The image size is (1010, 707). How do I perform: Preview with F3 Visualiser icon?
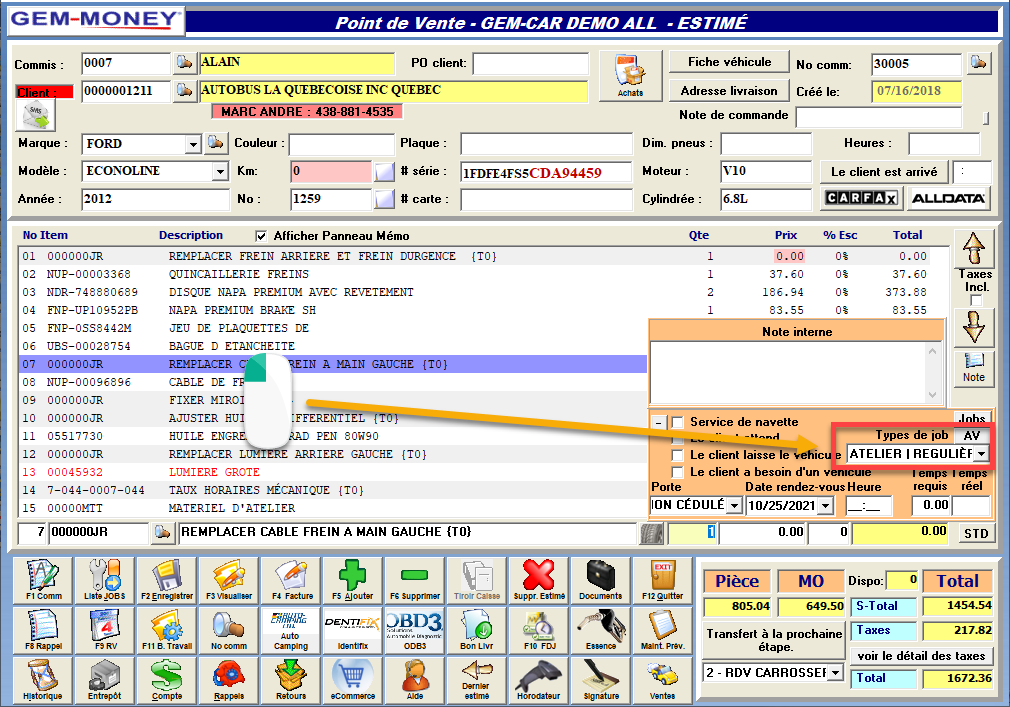(229, 580)
